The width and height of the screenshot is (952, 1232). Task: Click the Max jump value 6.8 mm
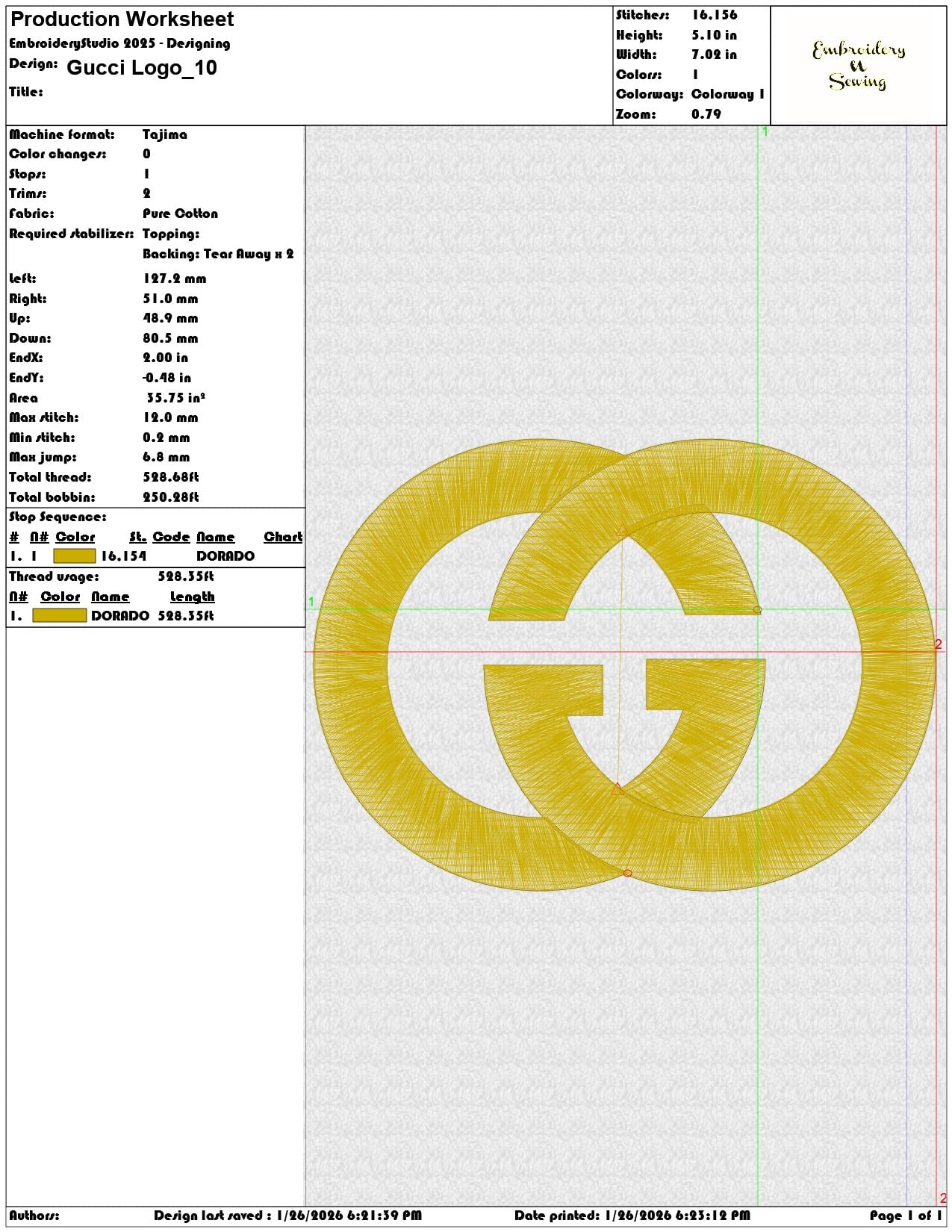[167, 457]
